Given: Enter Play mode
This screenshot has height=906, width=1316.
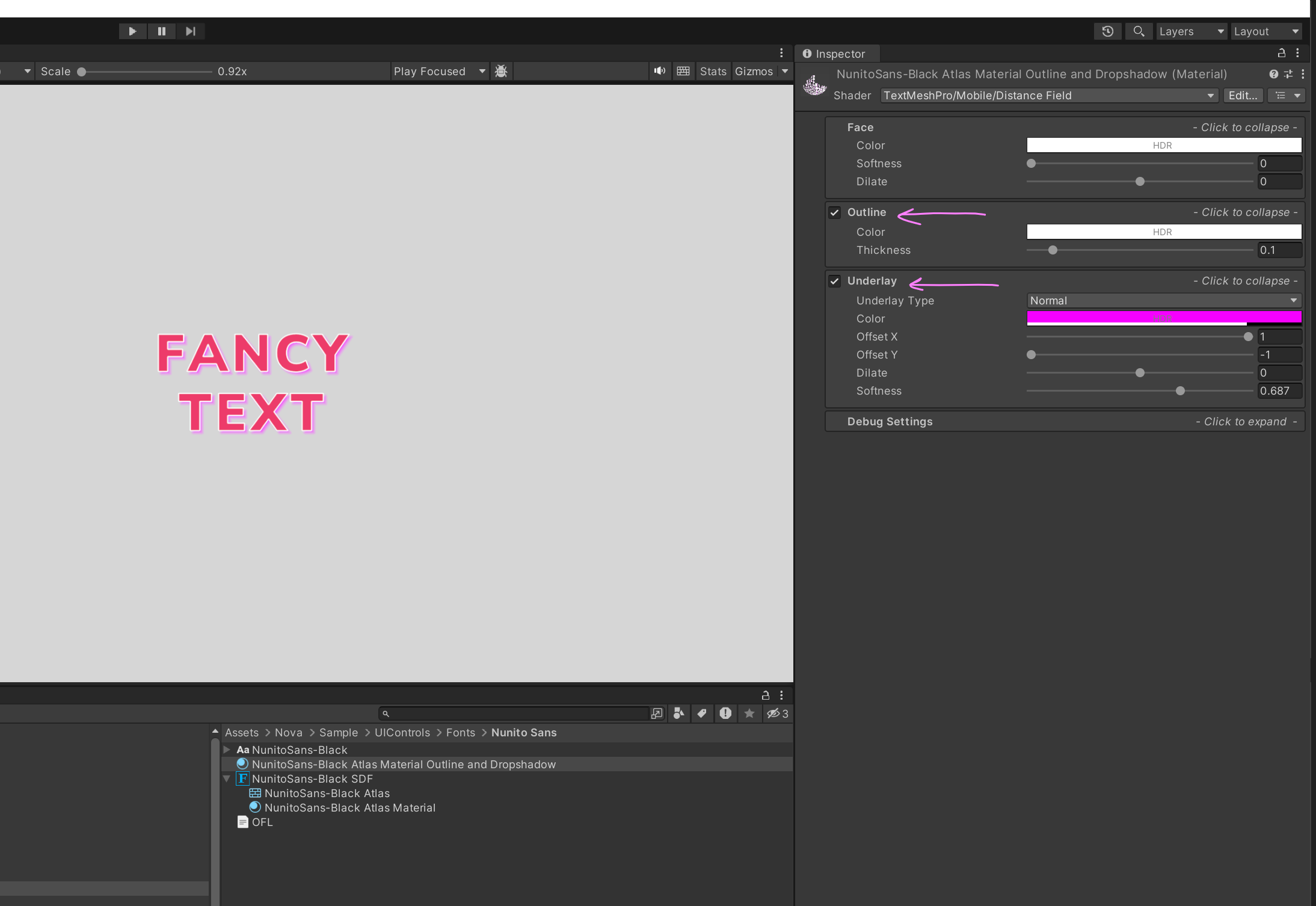Looking at the screenshot, I should pyautogui.click(x=132, y=31).
